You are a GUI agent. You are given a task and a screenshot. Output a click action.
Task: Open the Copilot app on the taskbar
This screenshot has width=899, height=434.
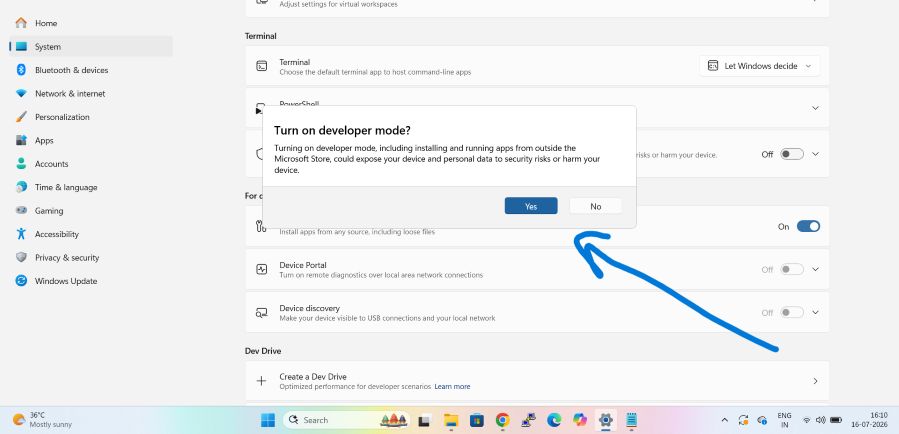[x=580, y=420]
